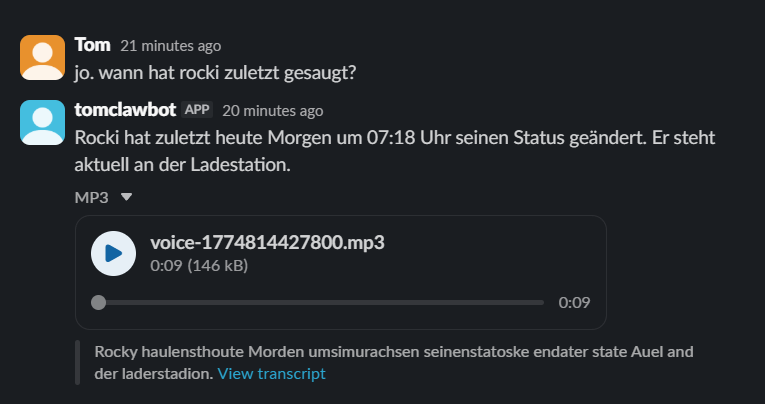The image size is (765, 404).
Task: Click Tom's orange profile avatar
Action: 42,57
